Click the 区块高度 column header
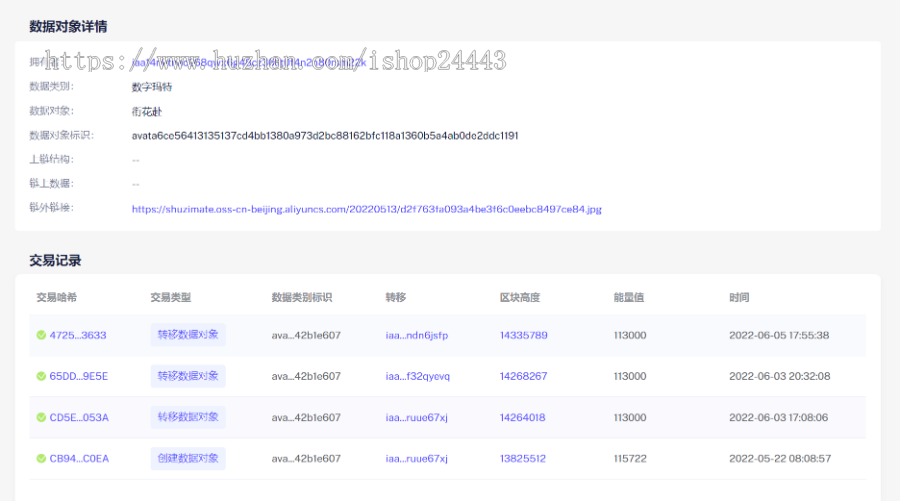 tap(519, 297)
